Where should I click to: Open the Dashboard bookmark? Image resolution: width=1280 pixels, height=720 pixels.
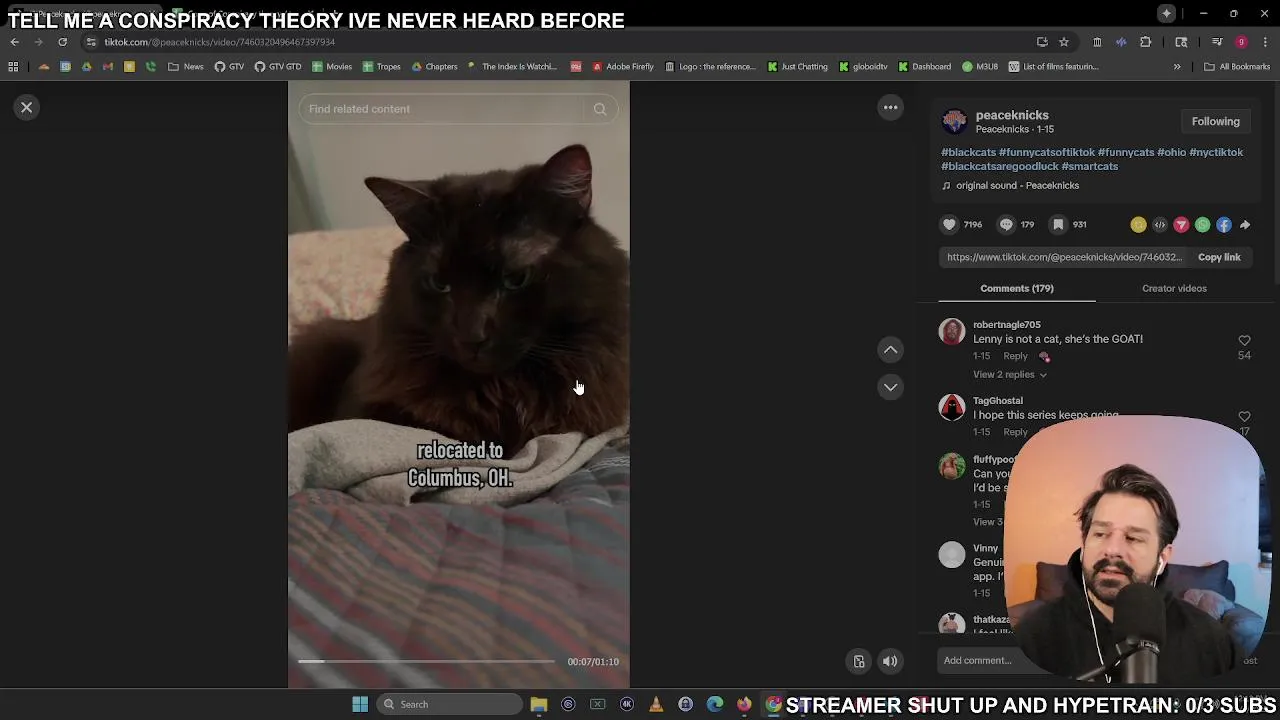pos(924,67)
